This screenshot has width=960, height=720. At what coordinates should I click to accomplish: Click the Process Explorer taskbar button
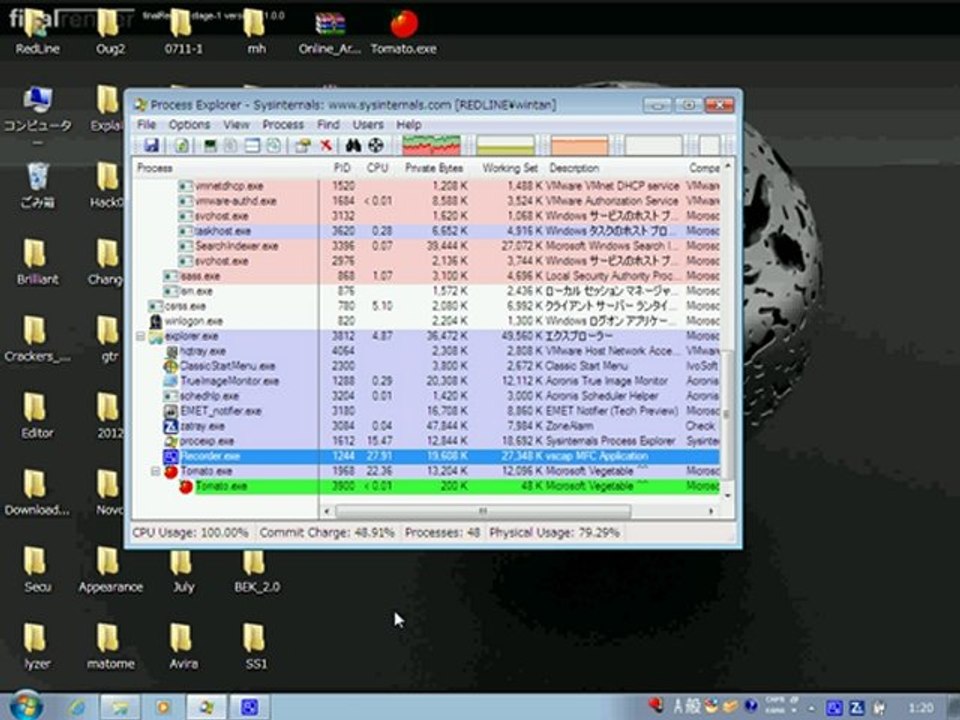click(x=206, y=707)
